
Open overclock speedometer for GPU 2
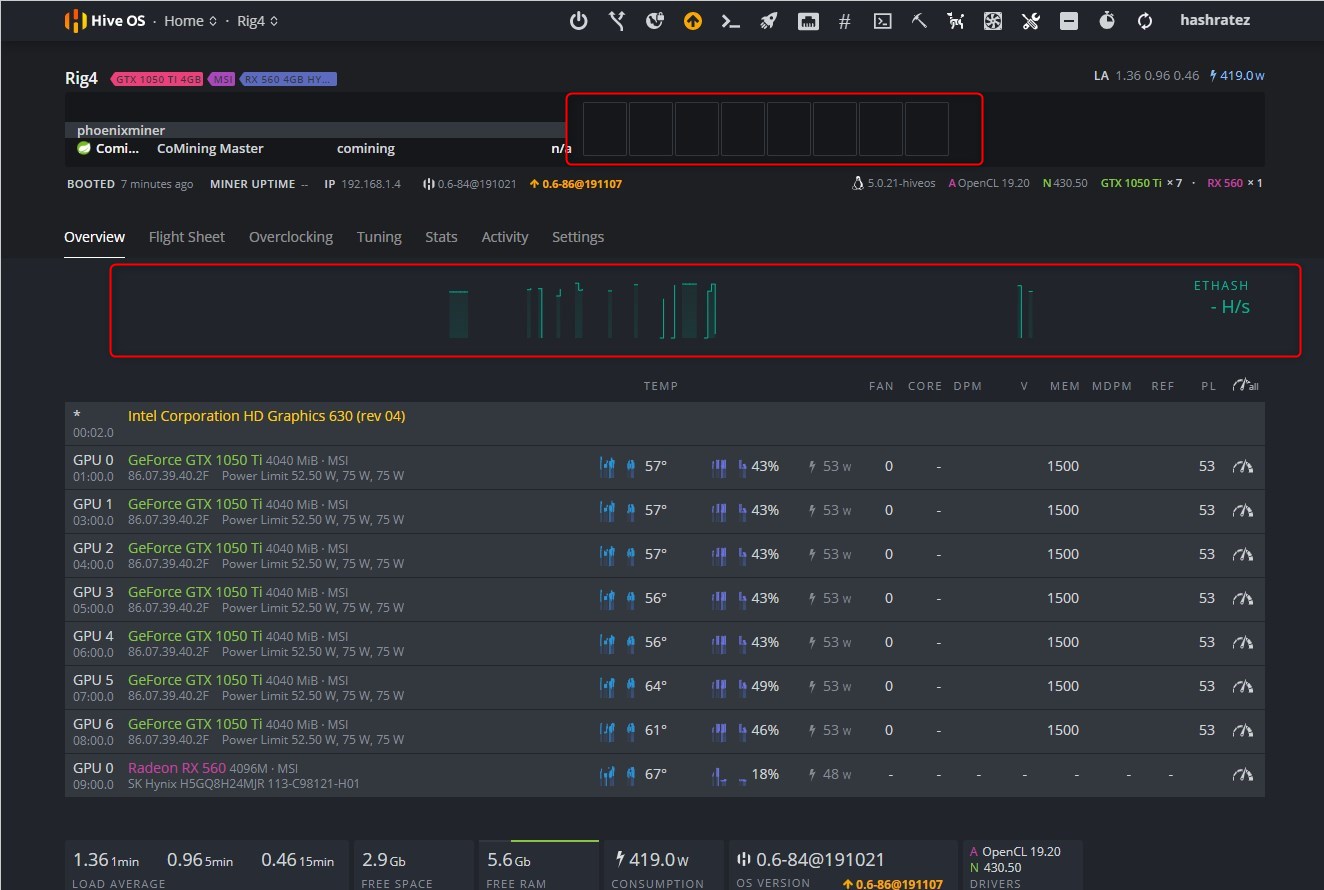(x=1243, y=555)
